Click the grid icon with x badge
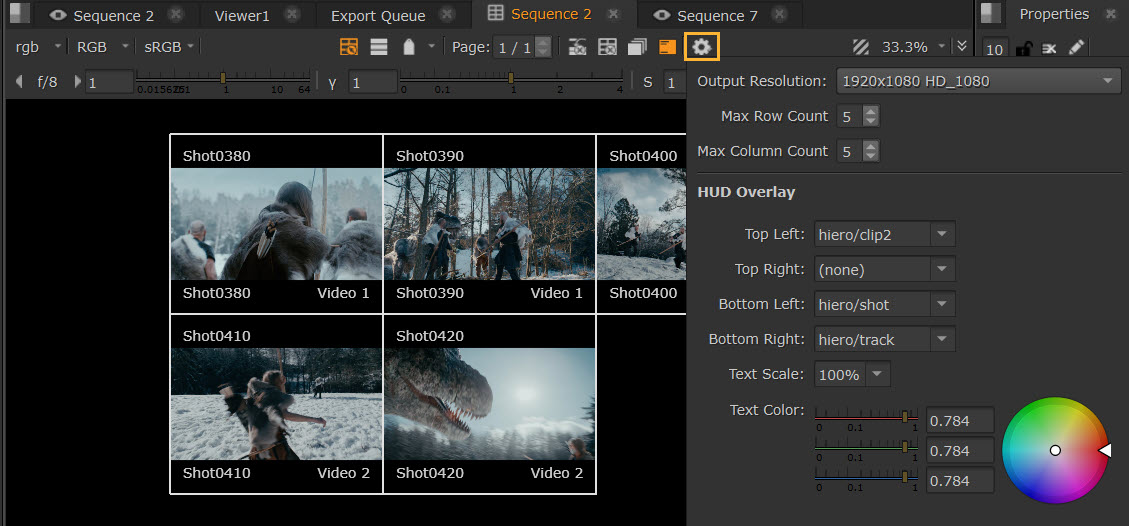The height and width of the screenshot is (526, 1129). pos(608,47)
